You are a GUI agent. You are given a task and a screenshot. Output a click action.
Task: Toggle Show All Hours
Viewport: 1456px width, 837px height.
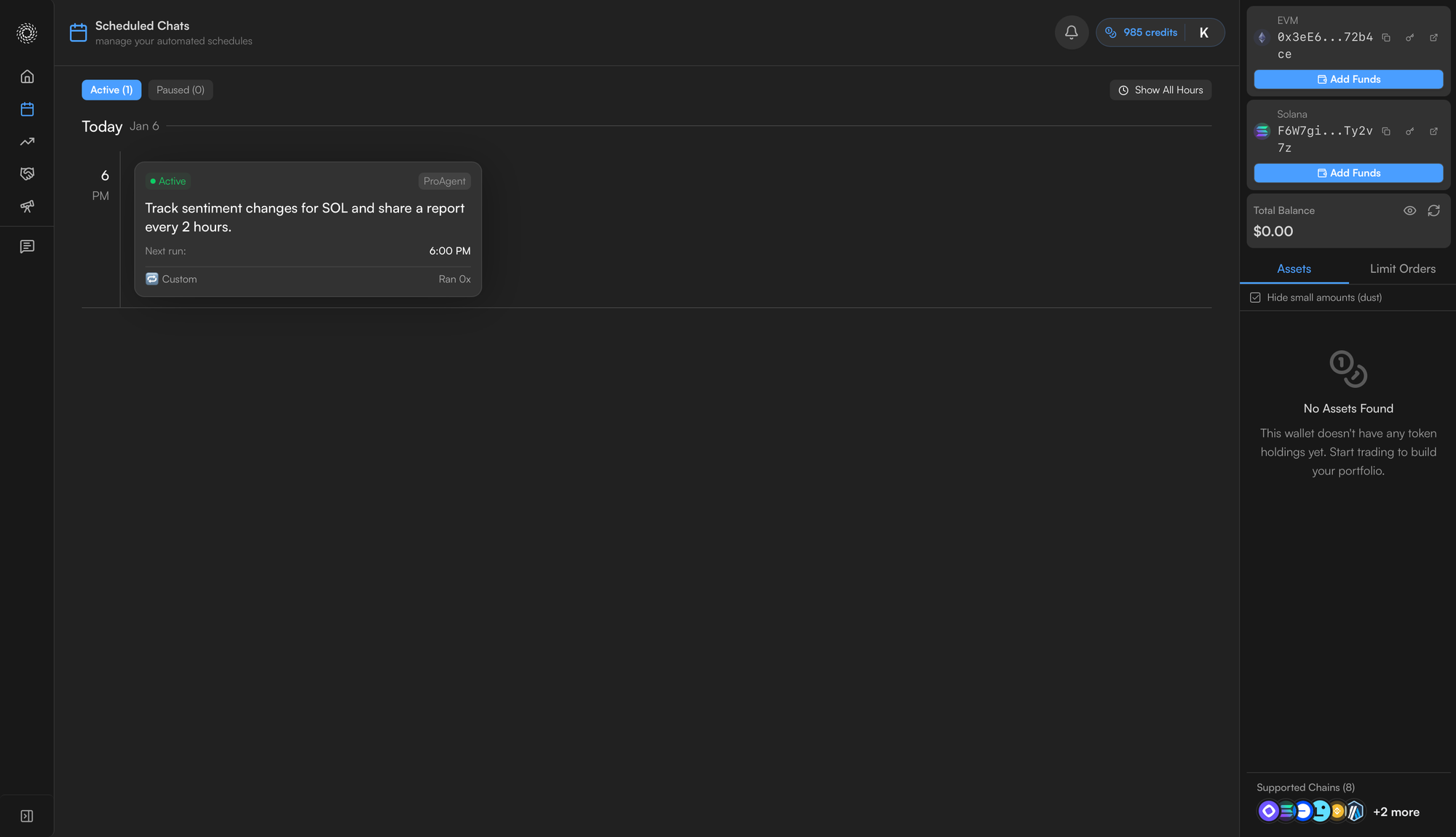[x=1160, y=90]
